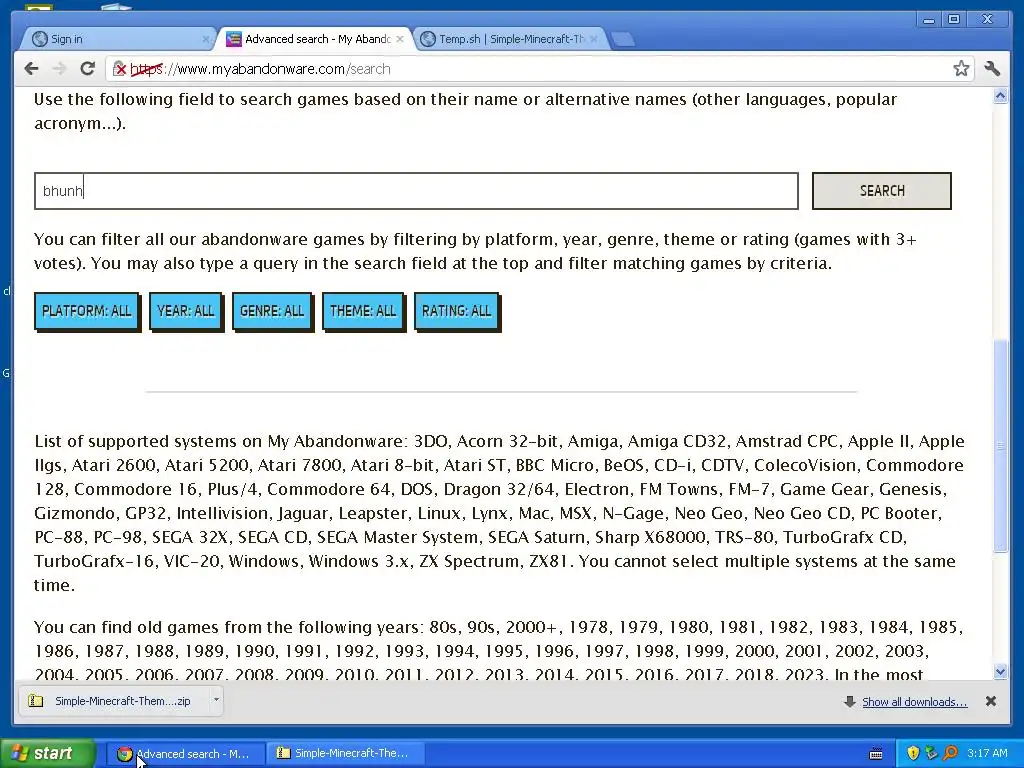Open a new tab button
1024x768 pixels.
(x=624, y=40)
